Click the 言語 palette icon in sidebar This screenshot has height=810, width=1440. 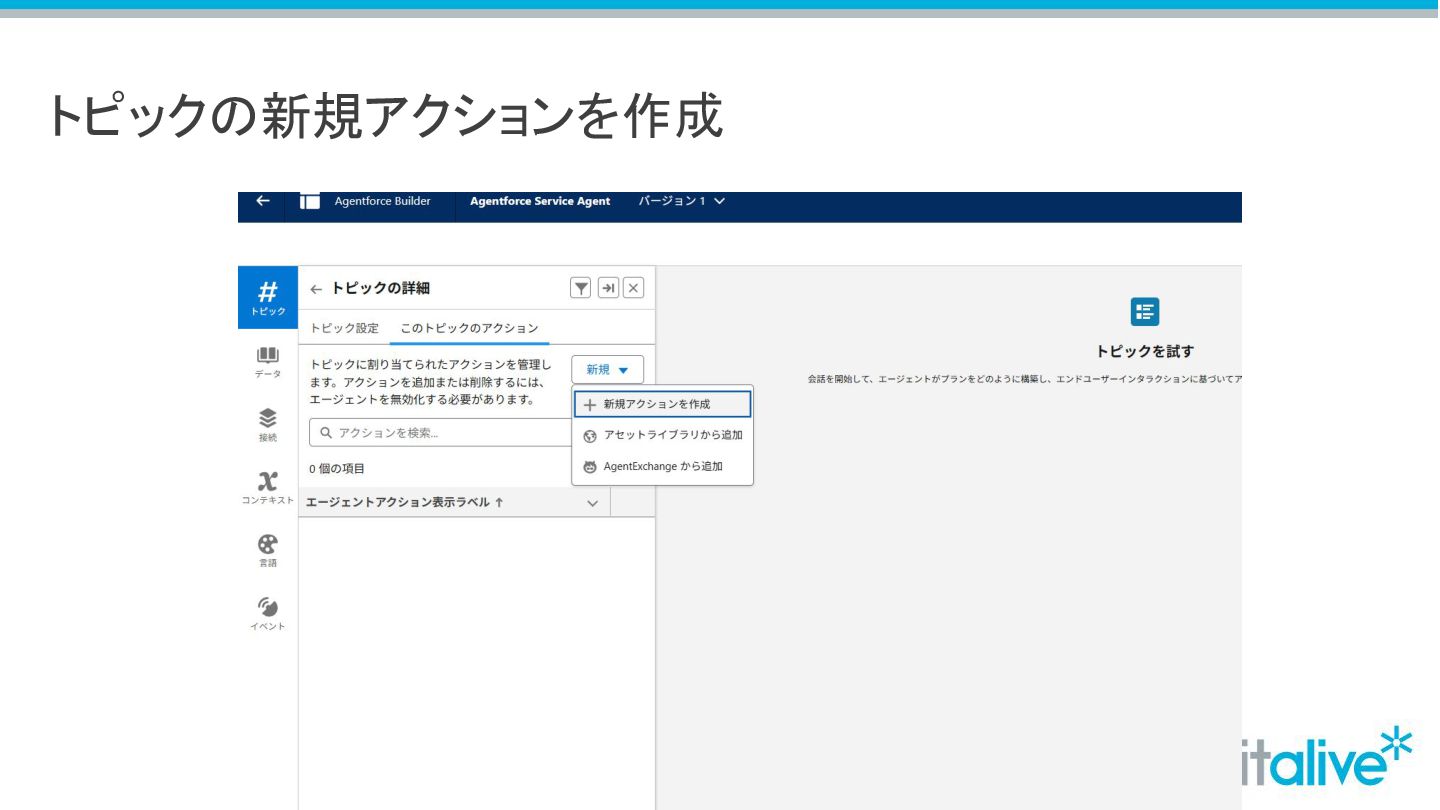[x=267, y=550]
